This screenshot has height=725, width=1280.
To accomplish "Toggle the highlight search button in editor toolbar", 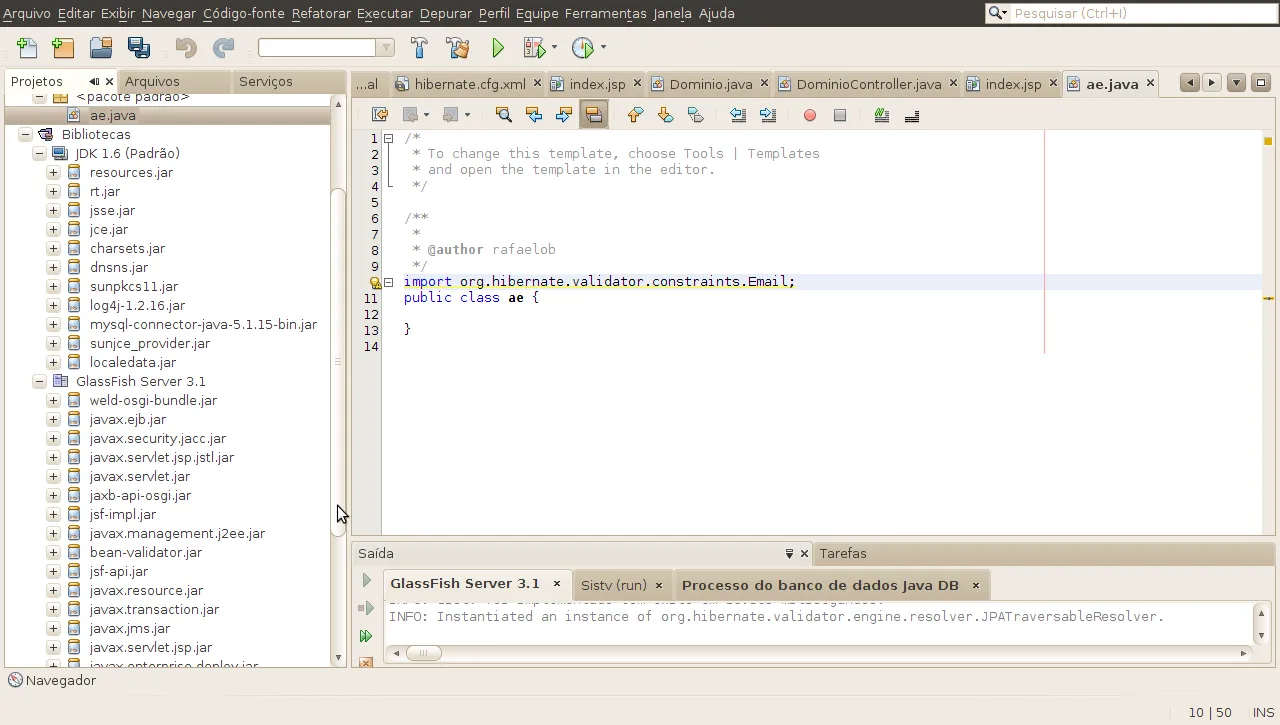I will click(594, 116).
